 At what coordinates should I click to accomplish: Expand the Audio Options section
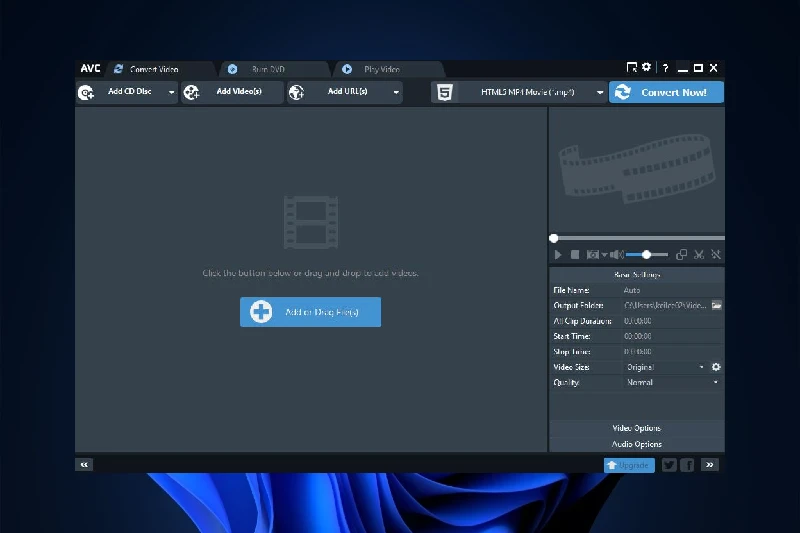(x=637, y=444)
